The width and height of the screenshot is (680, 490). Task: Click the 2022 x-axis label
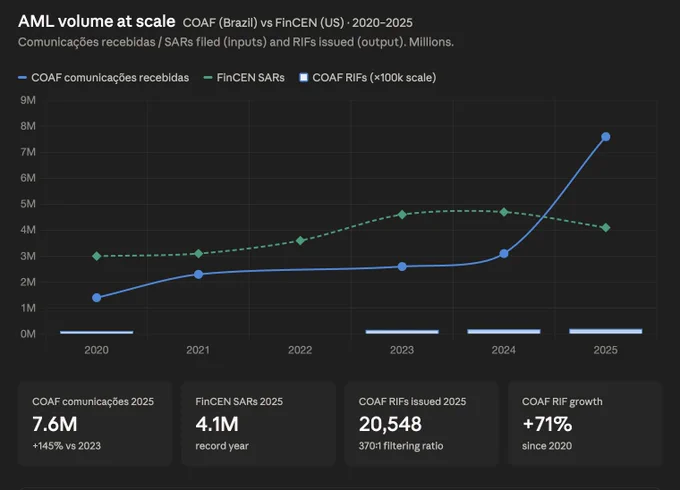pos(300,350)
